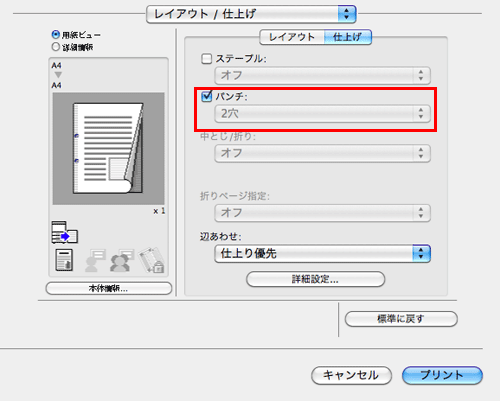Click the 標準に戻す button
This screenshot has width=500, height=401.
(401, 319)
